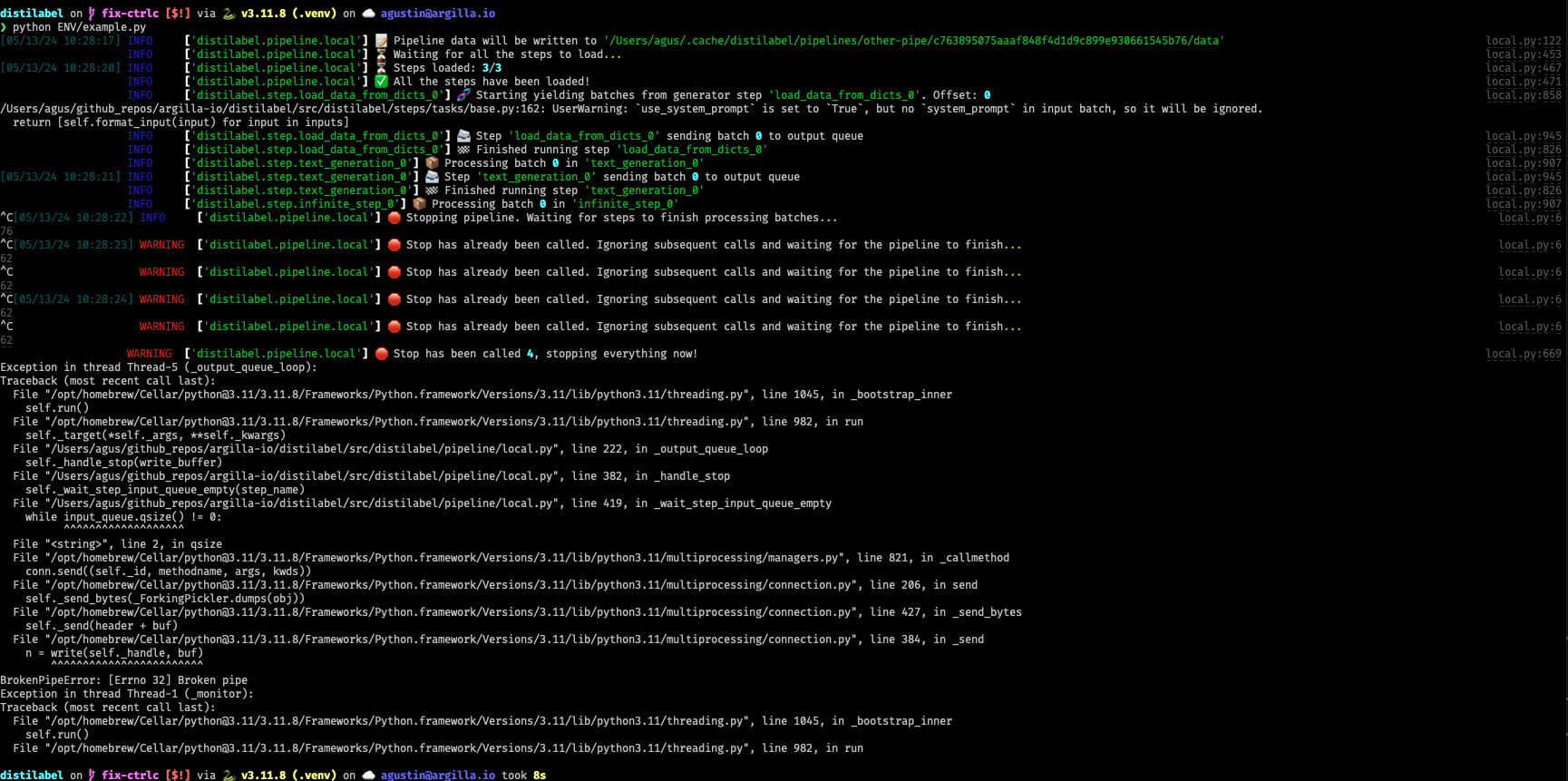Click the Python snake icon in the bottom prompt
This screenshot has height=781, width=1568.
pyautogui.click(x=229, y=775)
